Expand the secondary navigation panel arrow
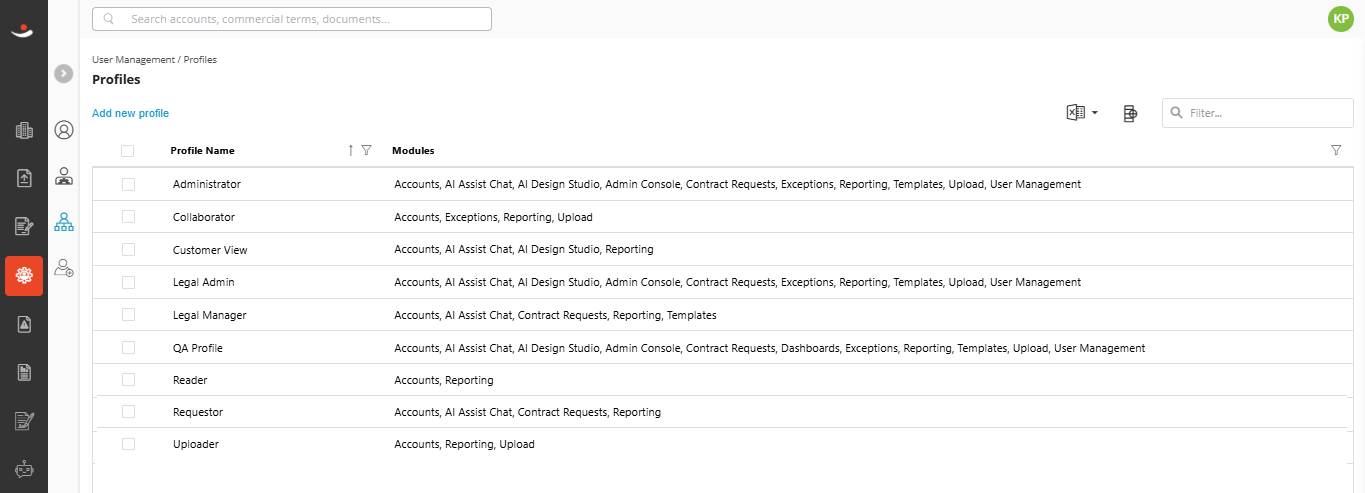The width and height of the screenshot is (1365, 493). [x=64, y=73]
